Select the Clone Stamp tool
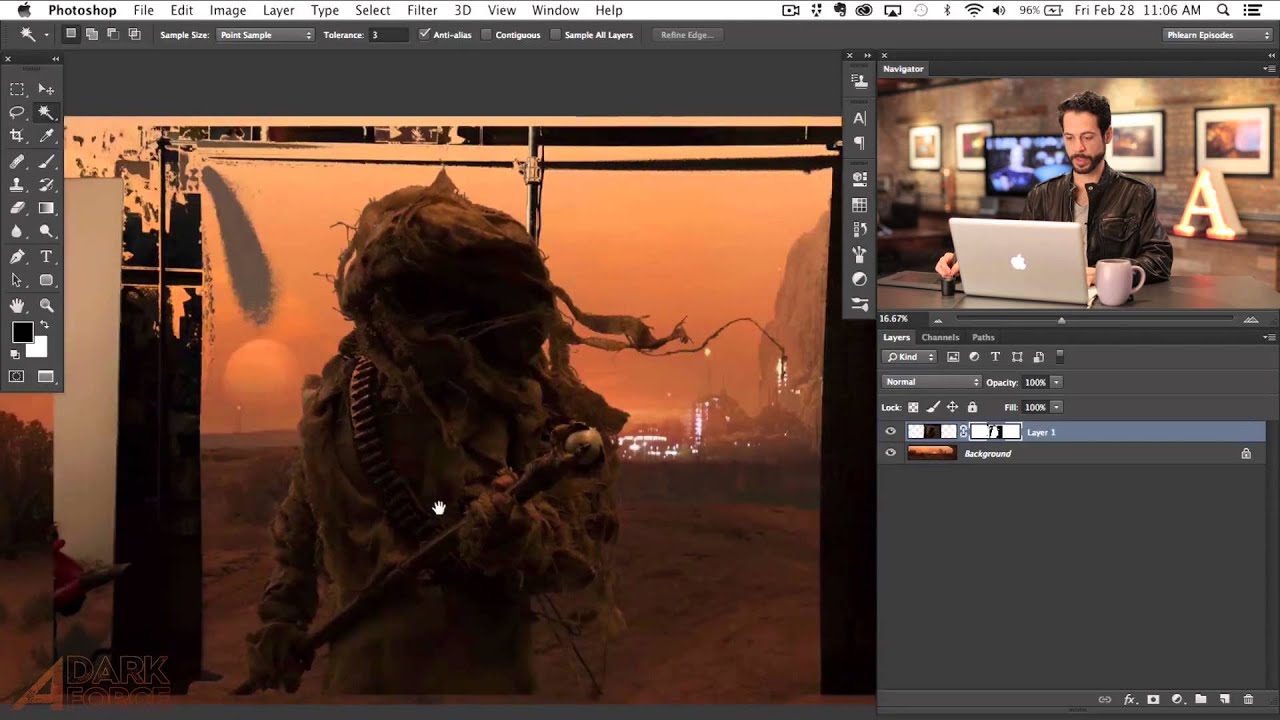1280x720 pixels. [17, 185]
